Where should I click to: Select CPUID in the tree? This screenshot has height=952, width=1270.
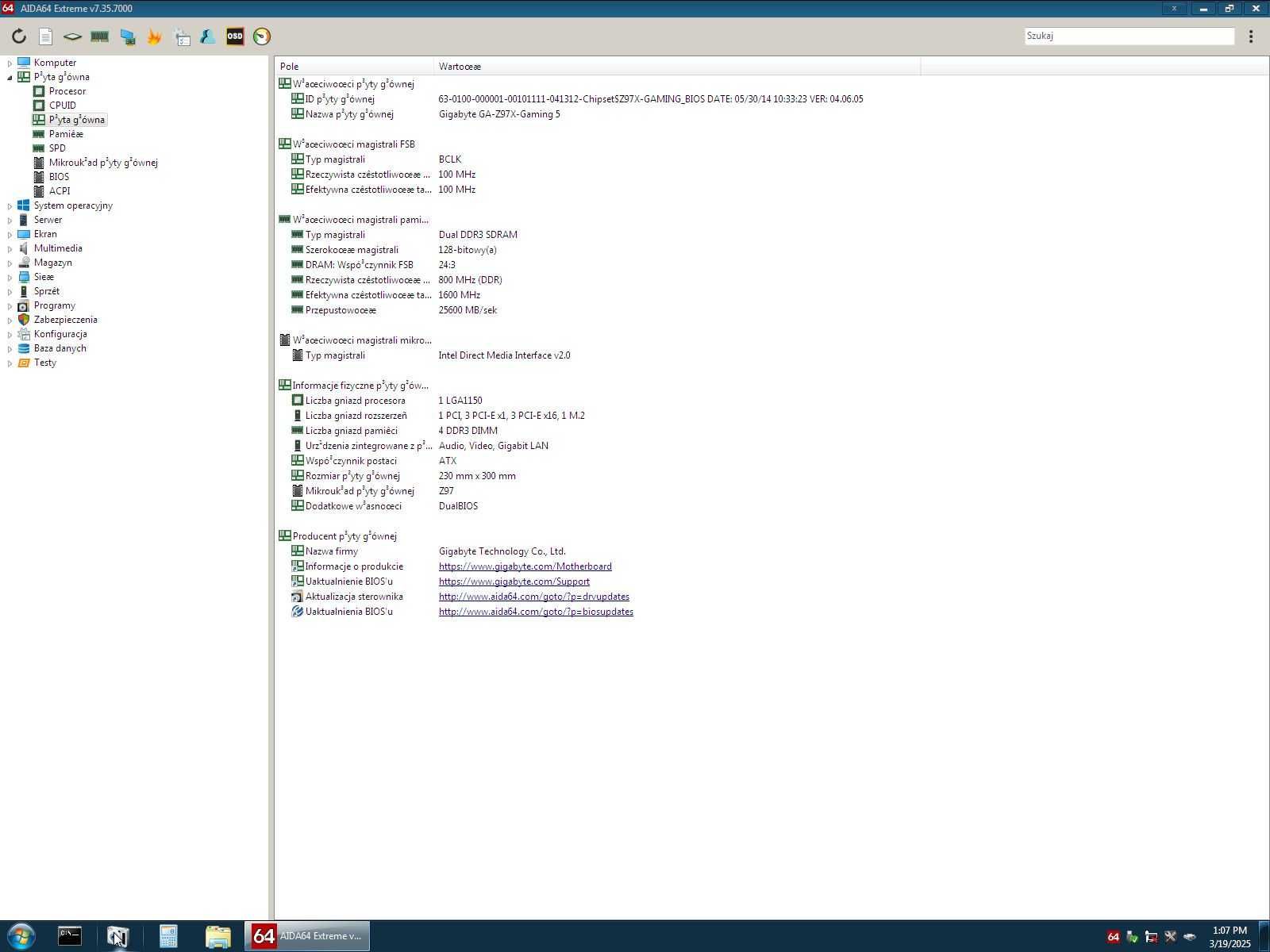tap(63, 106)
